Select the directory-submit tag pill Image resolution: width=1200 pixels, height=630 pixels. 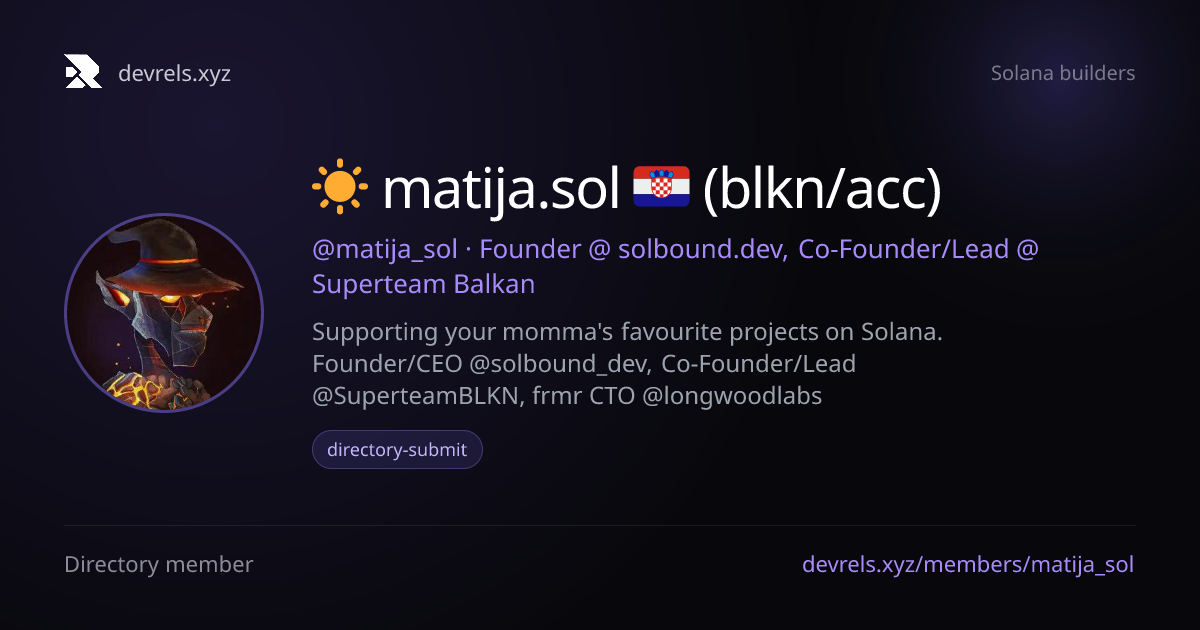[397, 450]
